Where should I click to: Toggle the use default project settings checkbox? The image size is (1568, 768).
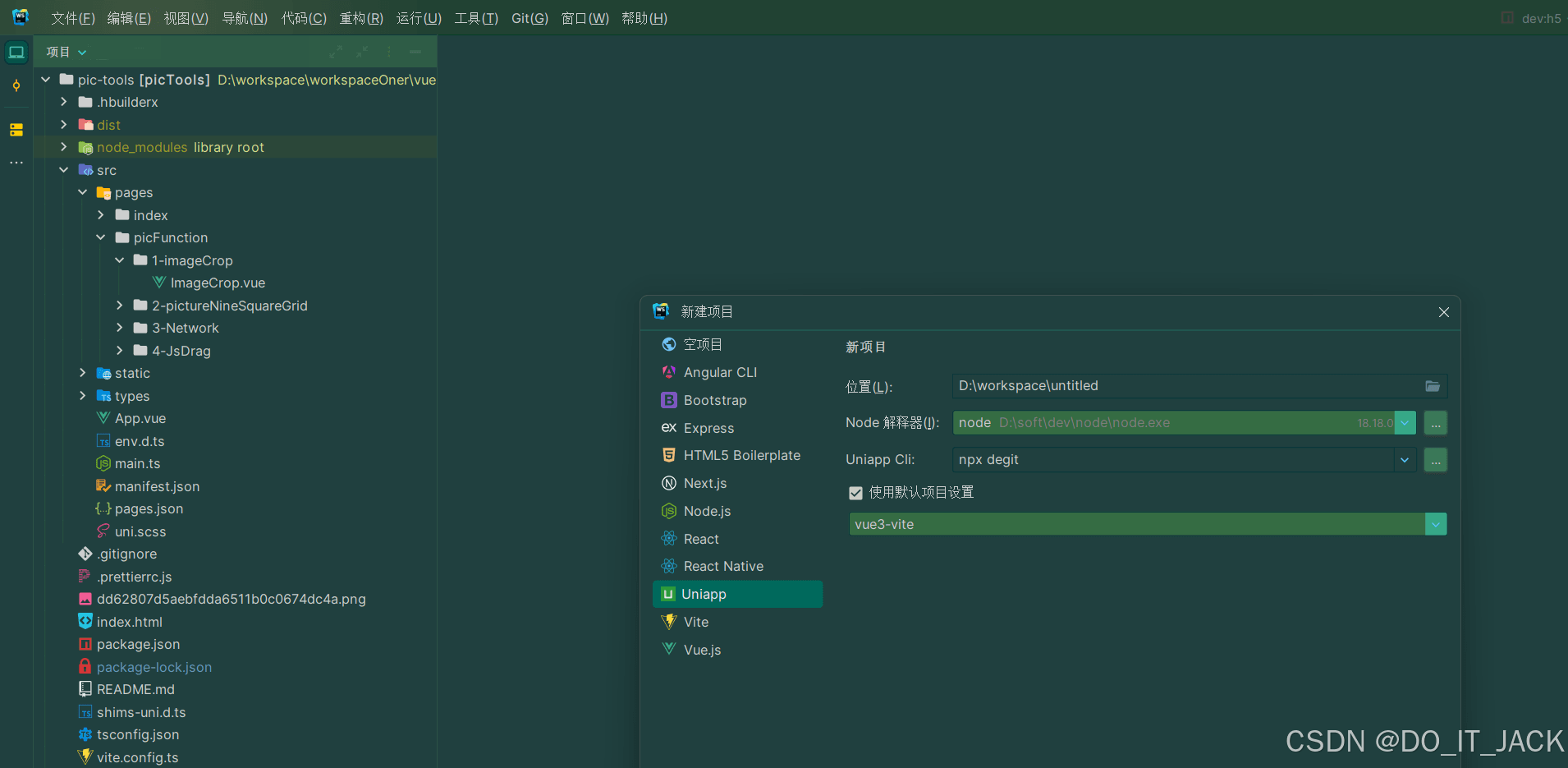pyautogui.click(x=855, y=493)
